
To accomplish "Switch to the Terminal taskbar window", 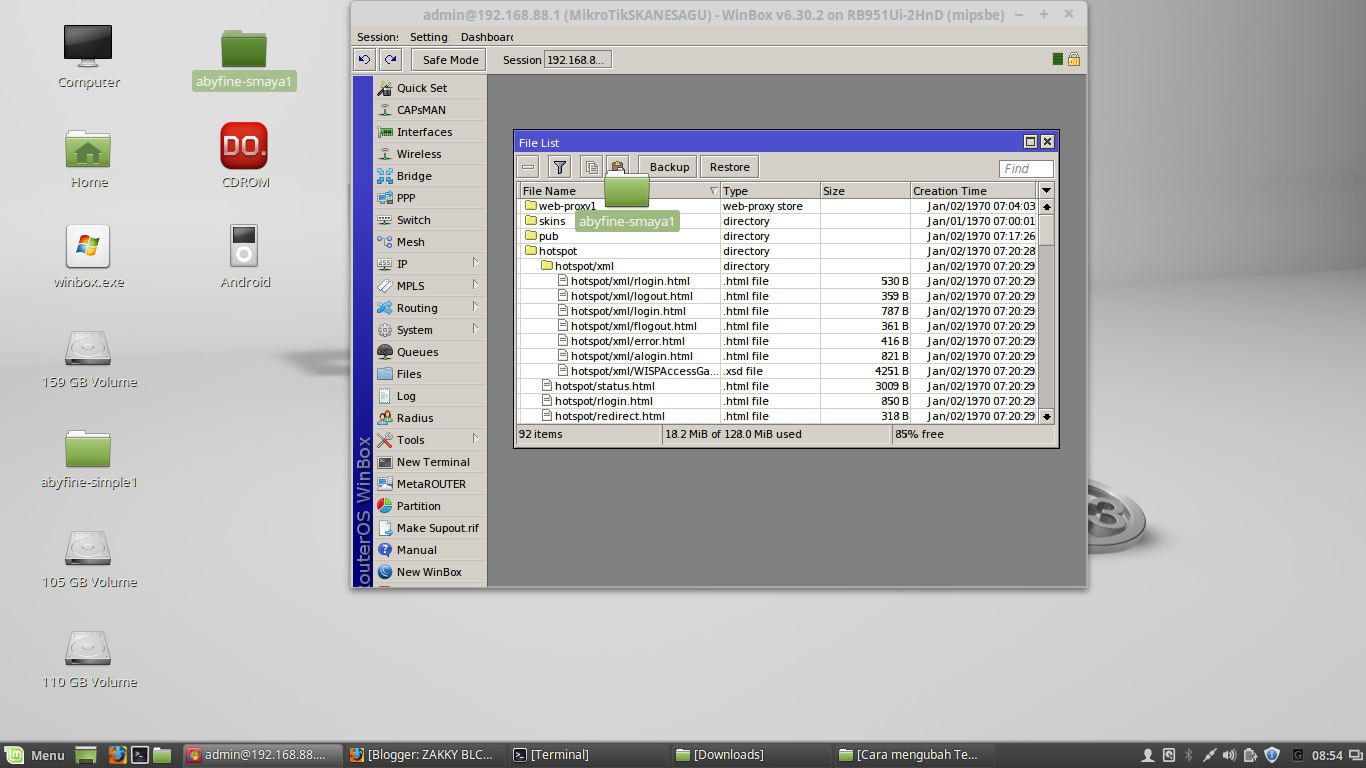I will click(x=588, y=755).
